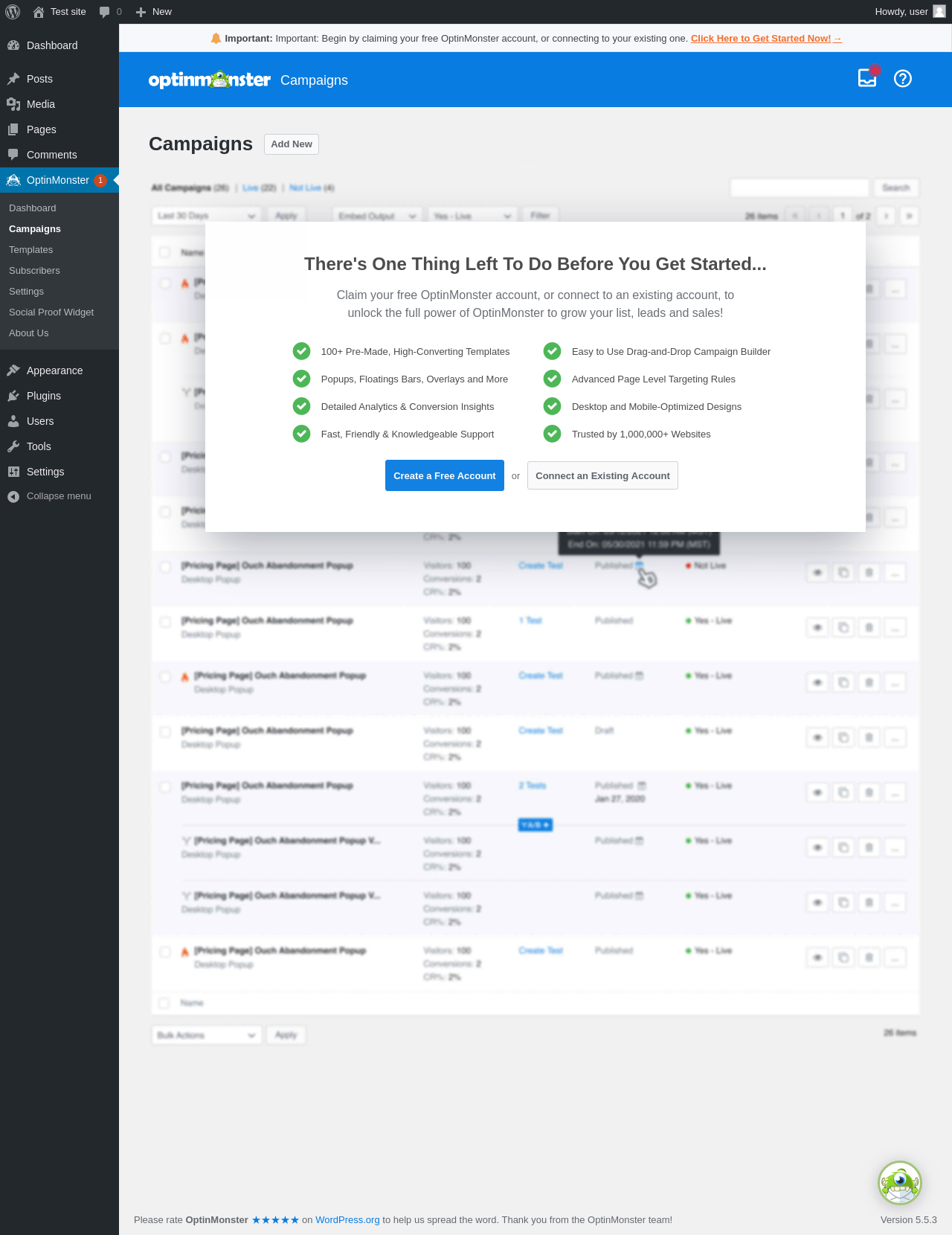Open the bottom Bulk Actions dropdown
Viewport: 952px width, 1235px height.
tap(207, 1035)
